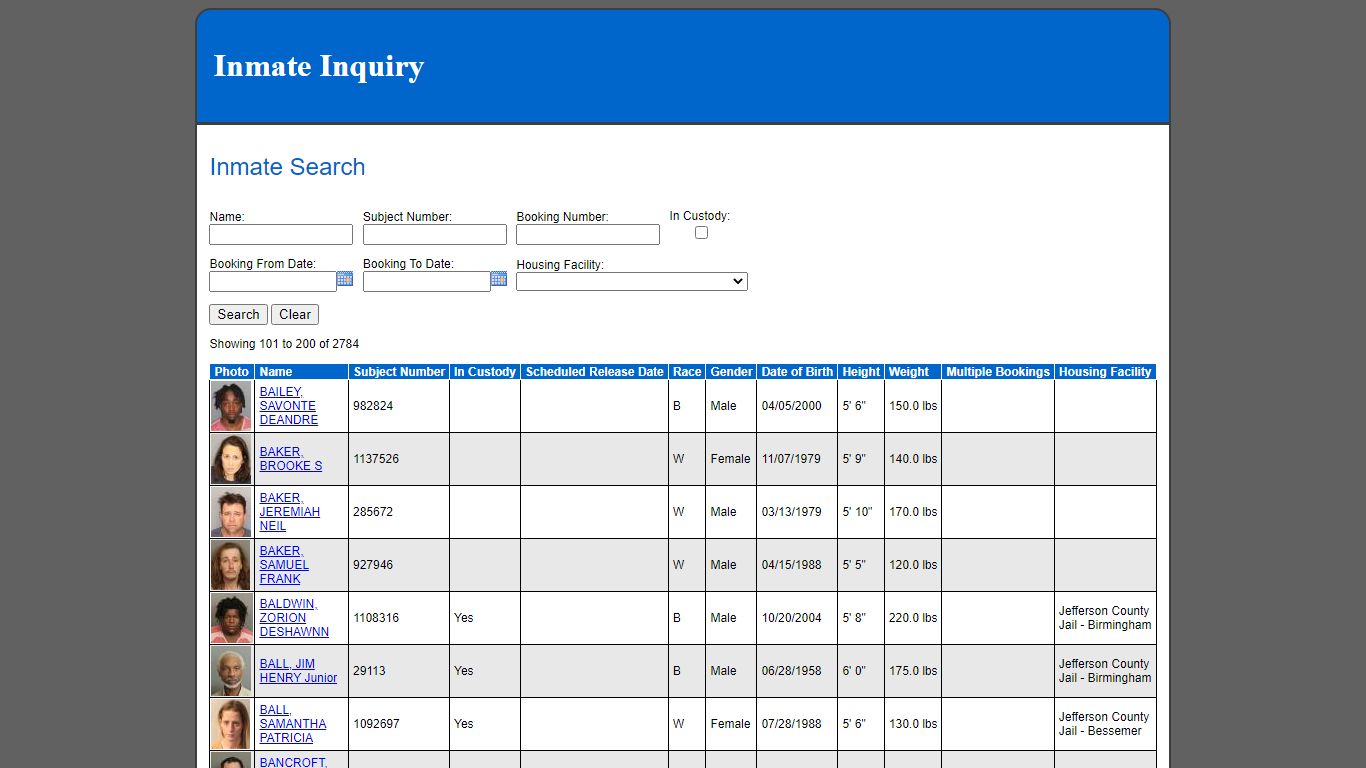Open inmate BAKER, BROOKE S record
Viewport: 1366px width, 768px height.
pos(291,459)
